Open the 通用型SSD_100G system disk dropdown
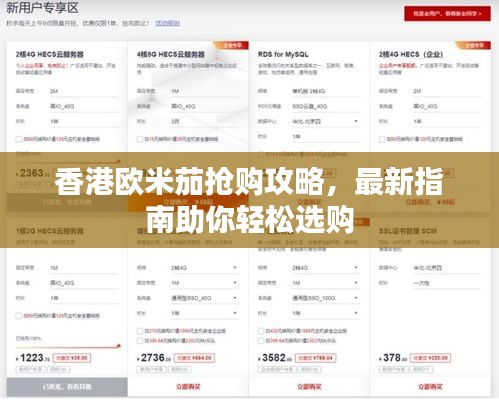Viewport: 499px width, 400px height. [x=326, y=298]
